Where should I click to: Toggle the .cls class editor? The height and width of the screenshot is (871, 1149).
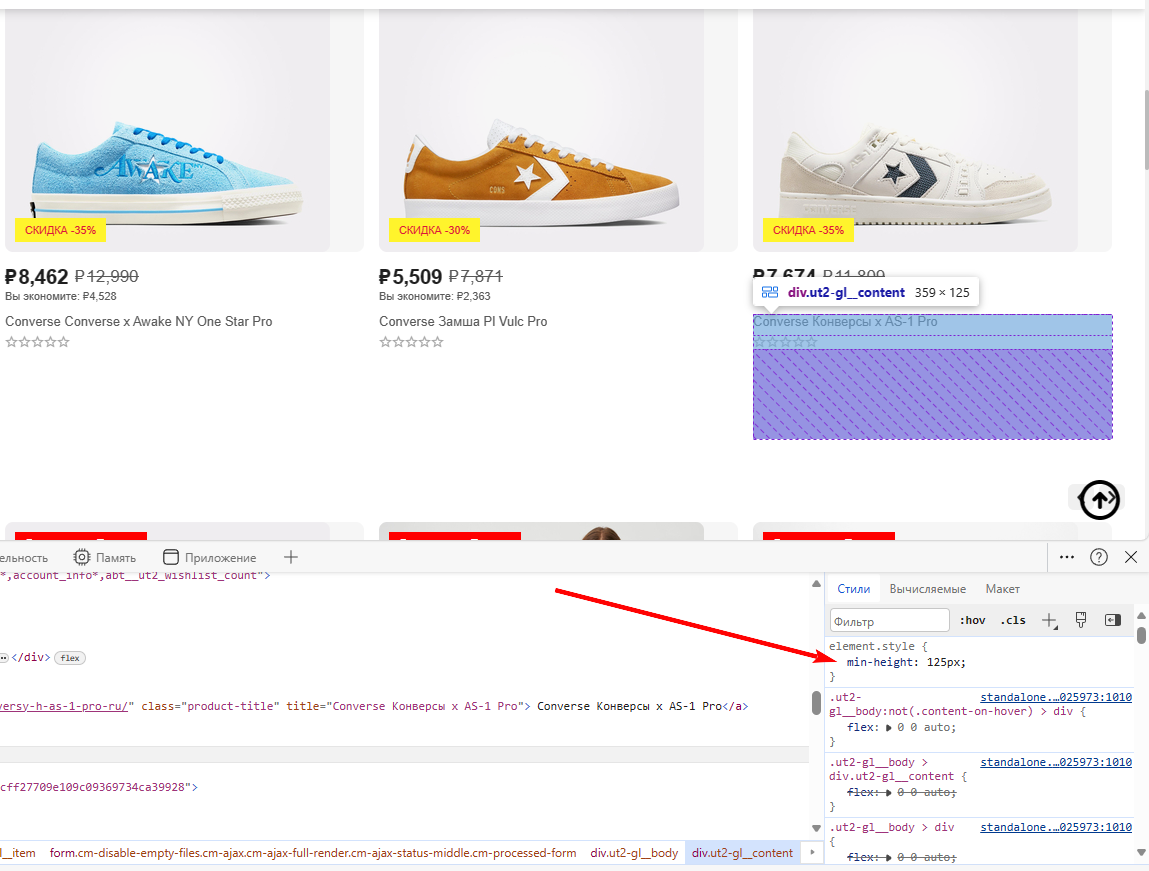[x=1013, y=620]
